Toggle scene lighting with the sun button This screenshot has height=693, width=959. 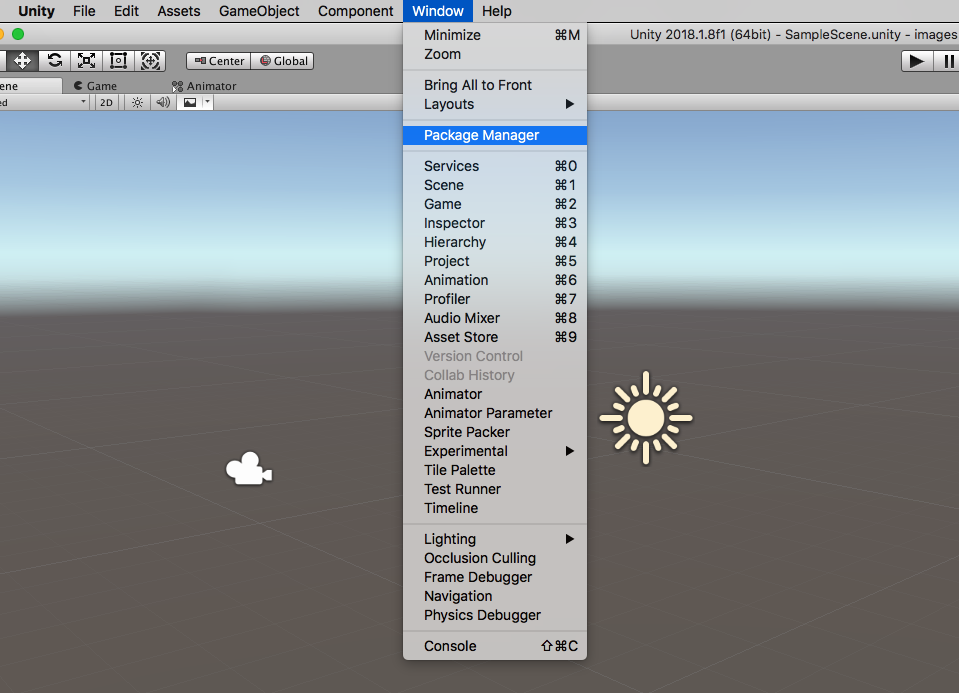[x=138, y=102]
